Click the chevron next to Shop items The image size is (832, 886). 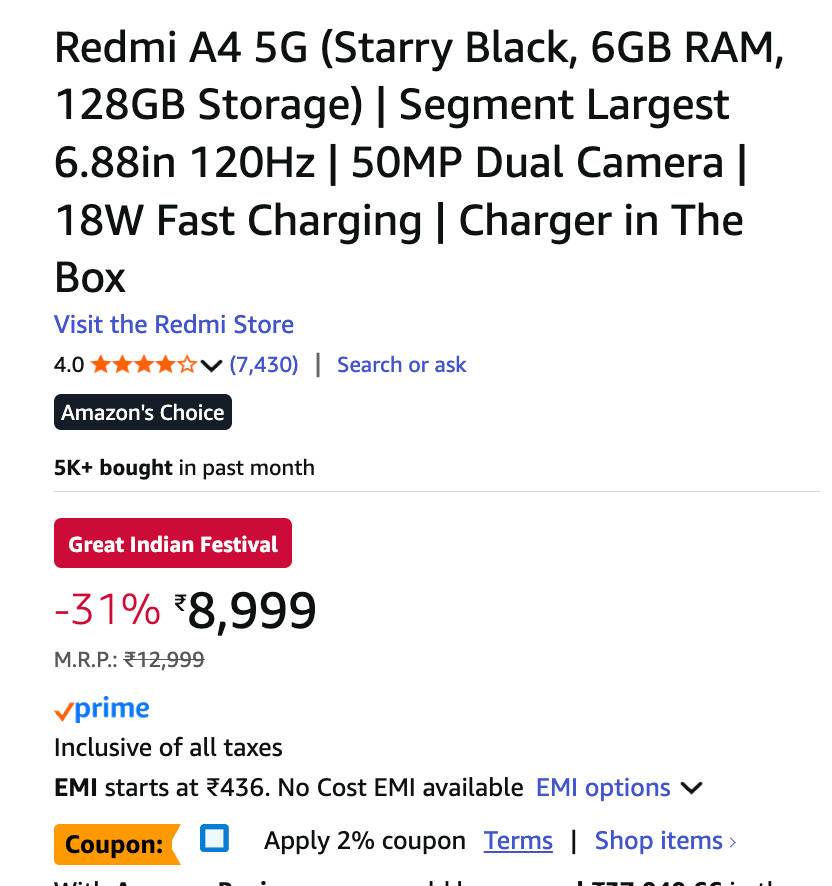click(733, 842)
